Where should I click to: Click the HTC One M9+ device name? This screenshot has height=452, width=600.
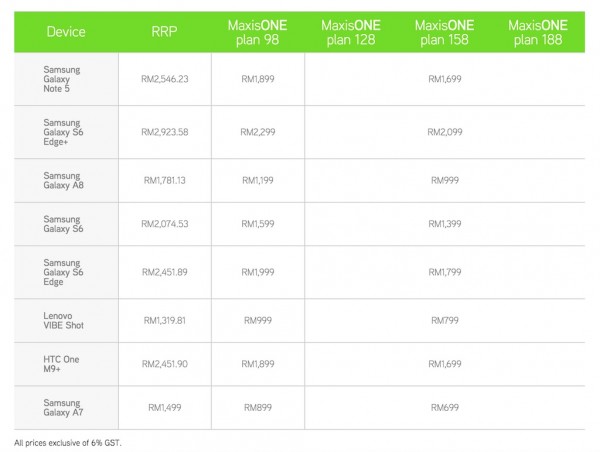(61, 365)
